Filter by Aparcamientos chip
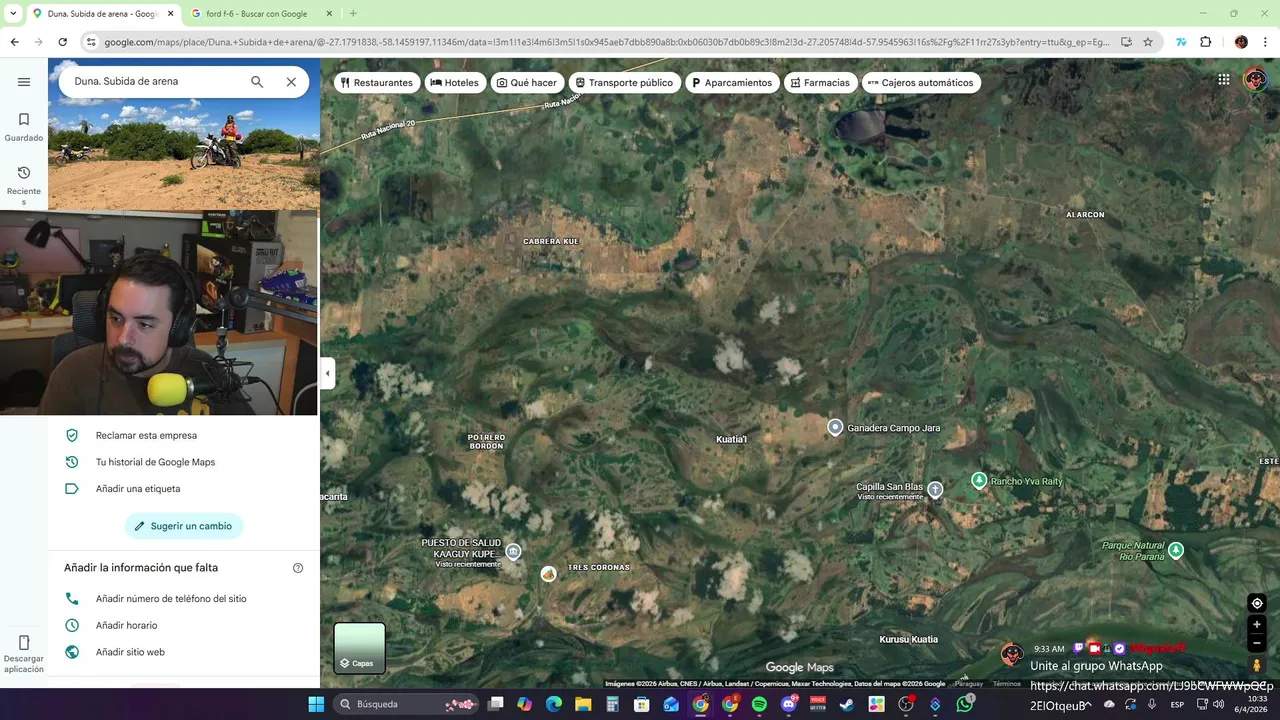1280x720 pixels. 731,83
